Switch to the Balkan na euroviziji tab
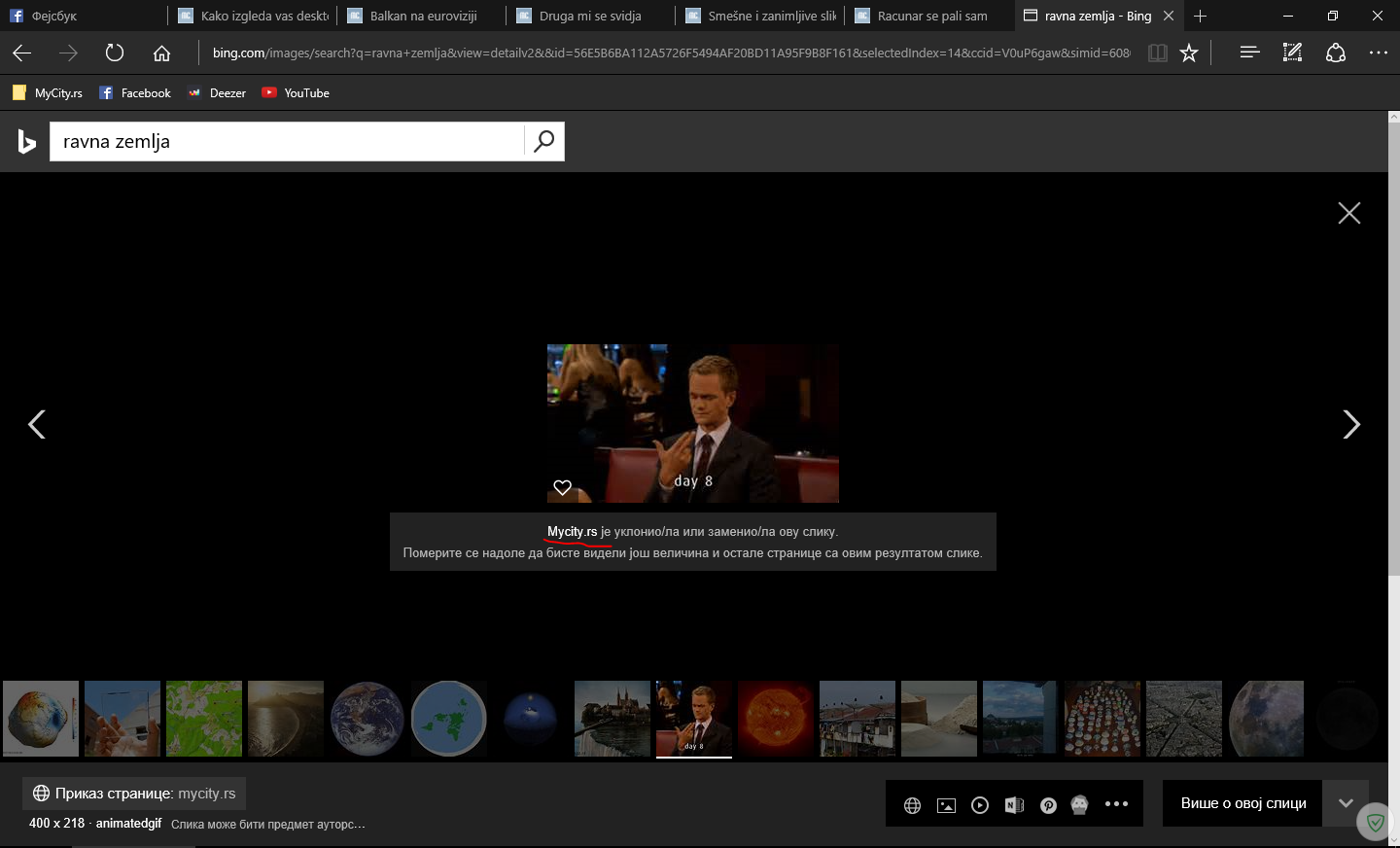 click(x=423, y=16)
